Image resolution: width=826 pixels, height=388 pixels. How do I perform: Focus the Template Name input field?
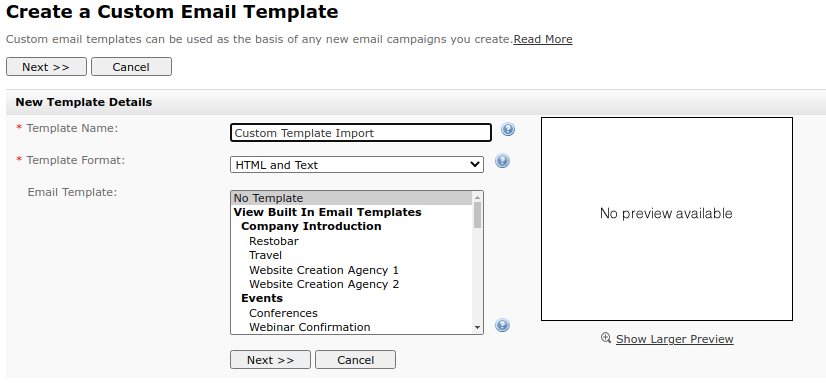pyautogui.click(x=361, y=133)
